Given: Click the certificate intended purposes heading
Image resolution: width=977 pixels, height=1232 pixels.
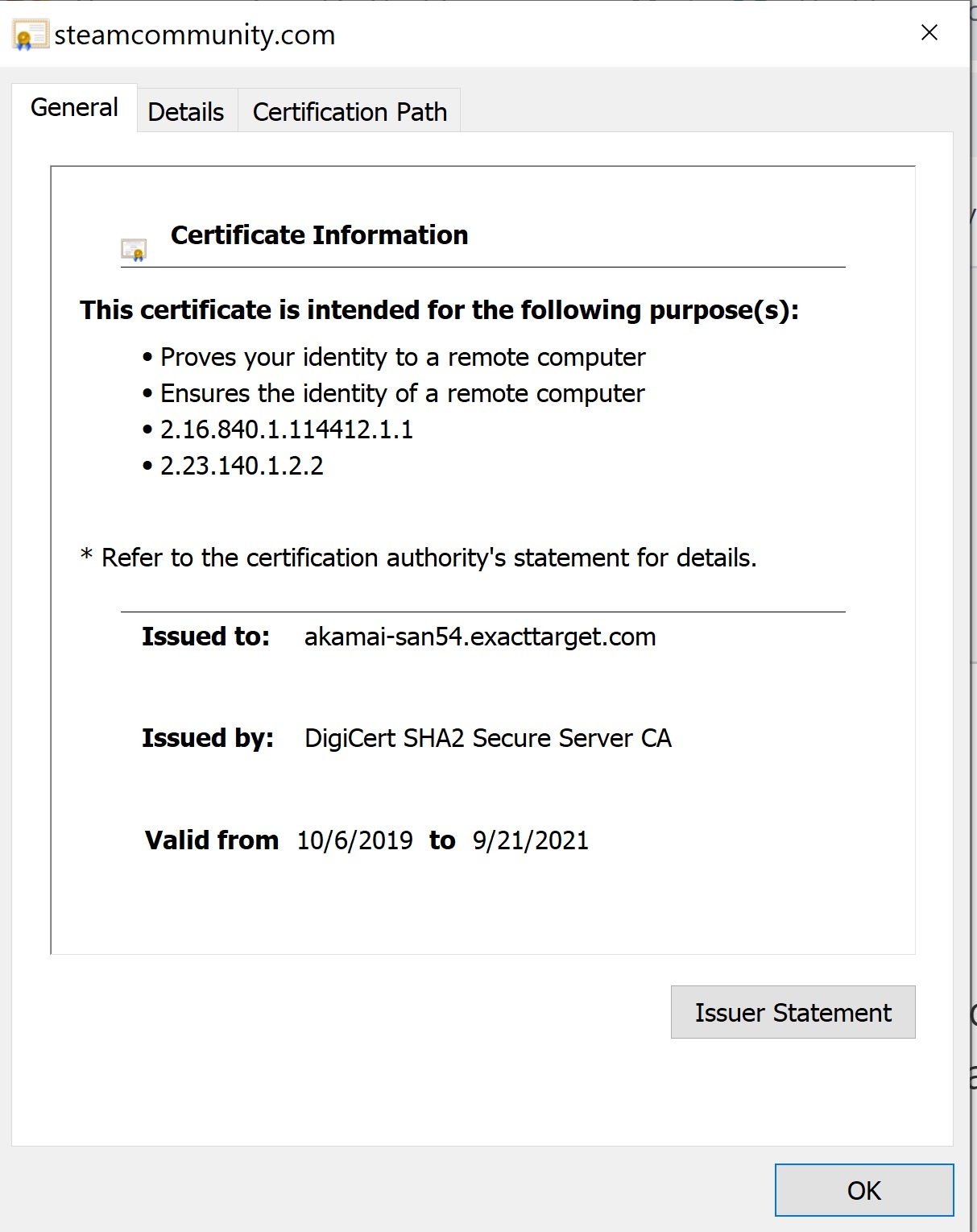Looking at the screenshot, I should click(439, 310).
